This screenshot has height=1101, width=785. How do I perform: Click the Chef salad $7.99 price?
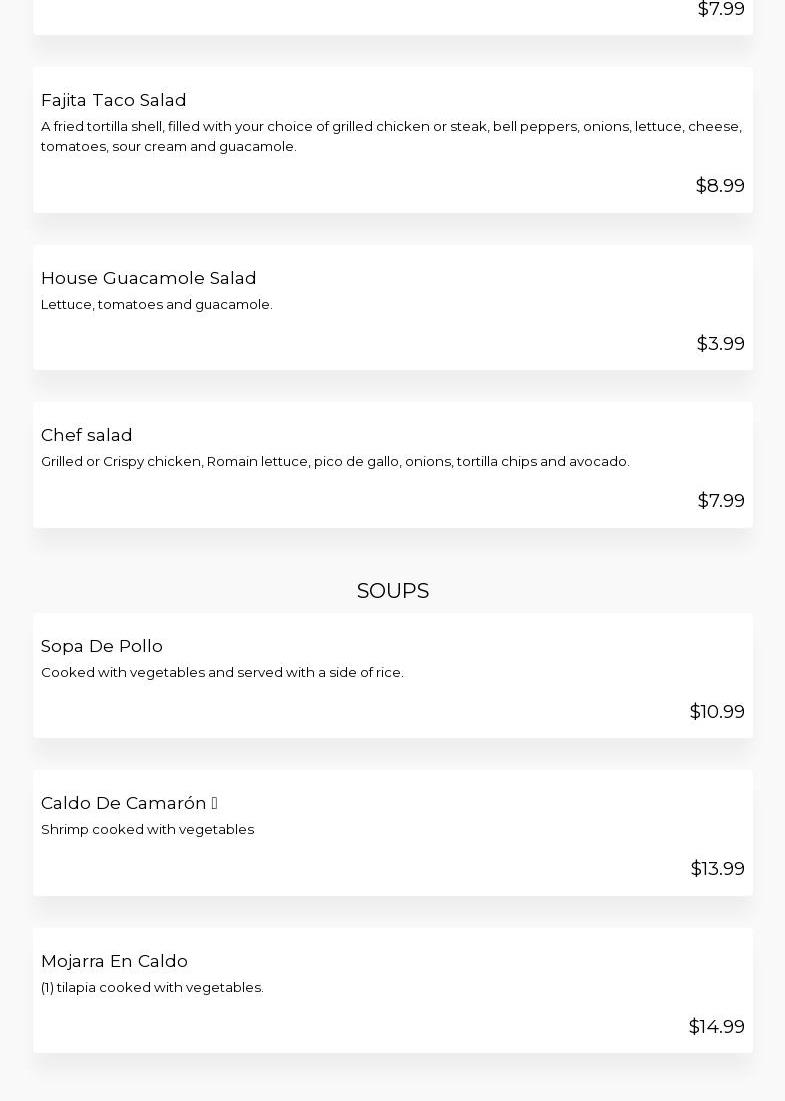tap(720, 500)
